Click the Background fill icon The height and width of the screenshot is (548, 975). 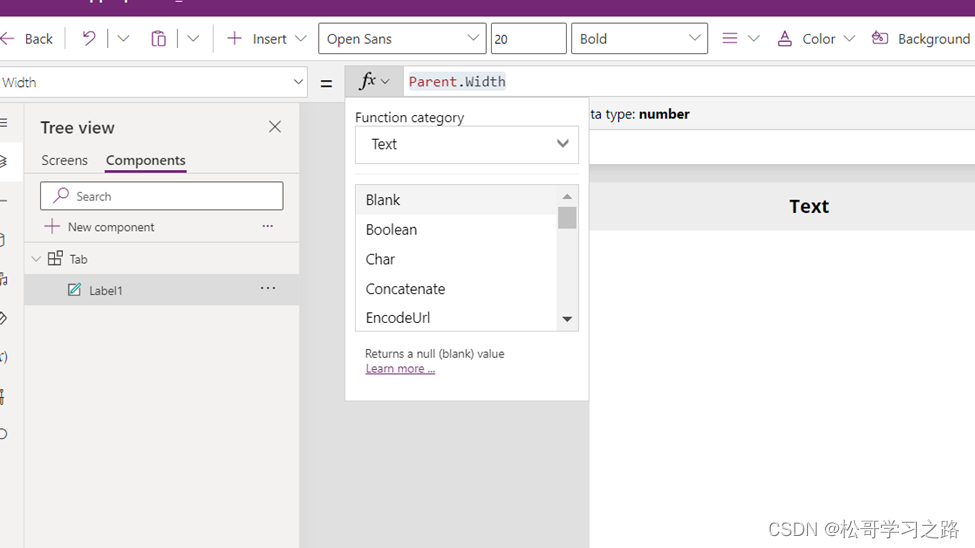[879, 39]
